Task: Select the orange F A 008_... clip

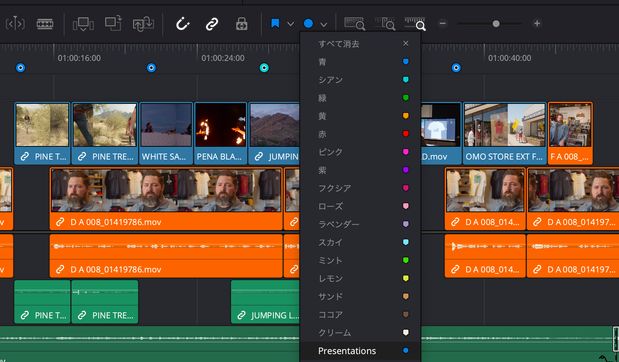Action: pyautogui.click(x=570, y=133)
